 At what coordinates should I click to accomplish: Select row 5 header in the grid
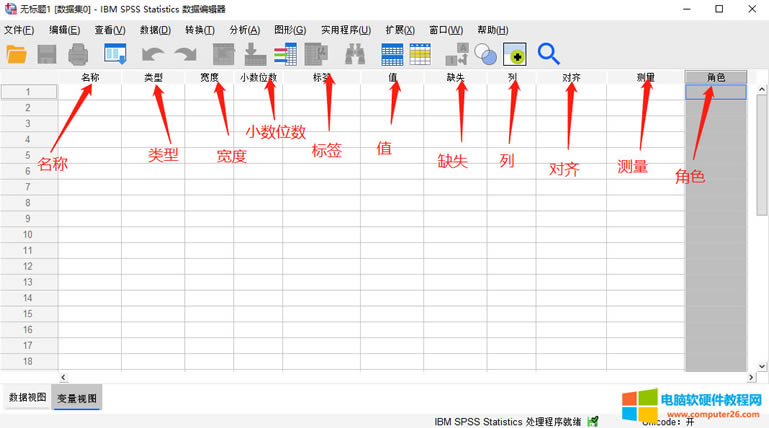pos(29,155)
